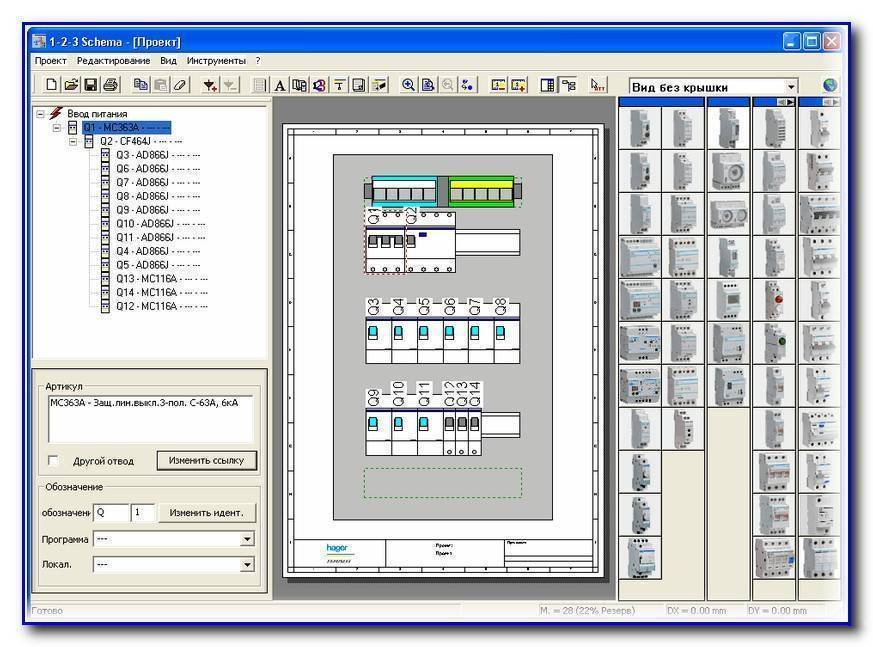Click the Open folder toolbar icon

[71, 86]
